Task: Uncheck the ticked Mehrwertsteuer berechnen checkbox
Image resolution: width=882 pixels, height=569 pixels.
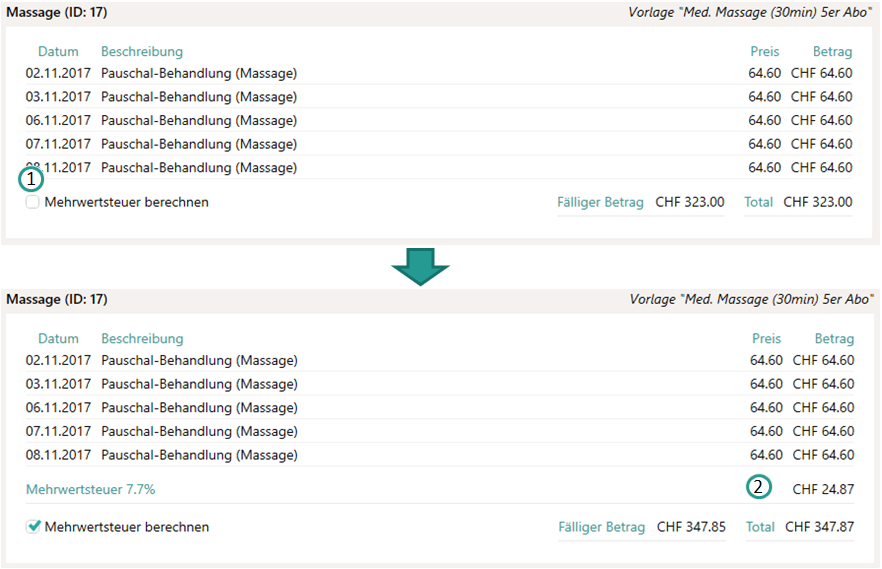Action: tap(34, 527)
